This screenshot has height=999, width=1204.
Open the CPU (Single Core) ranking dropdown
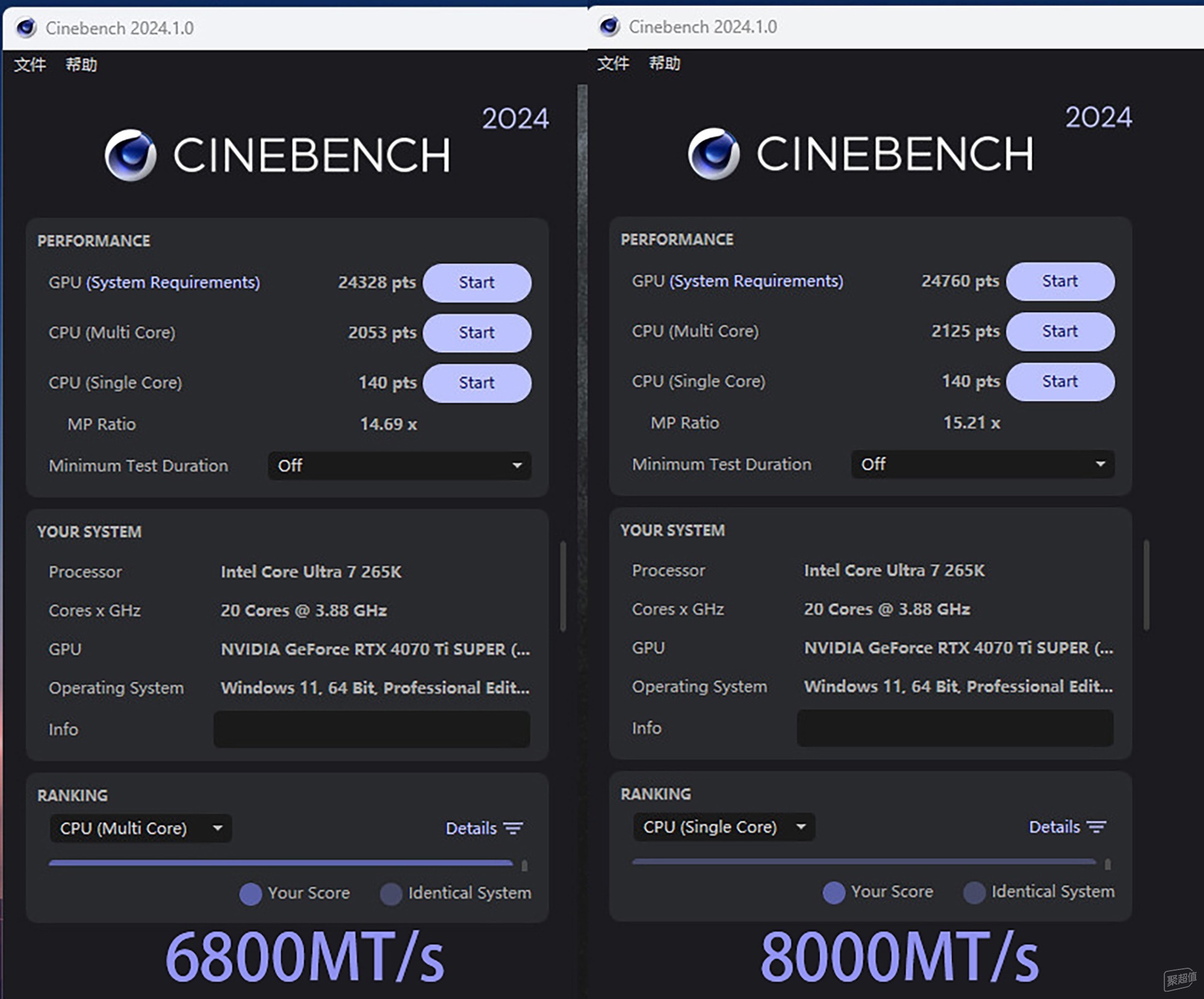(x=724, y=827)
